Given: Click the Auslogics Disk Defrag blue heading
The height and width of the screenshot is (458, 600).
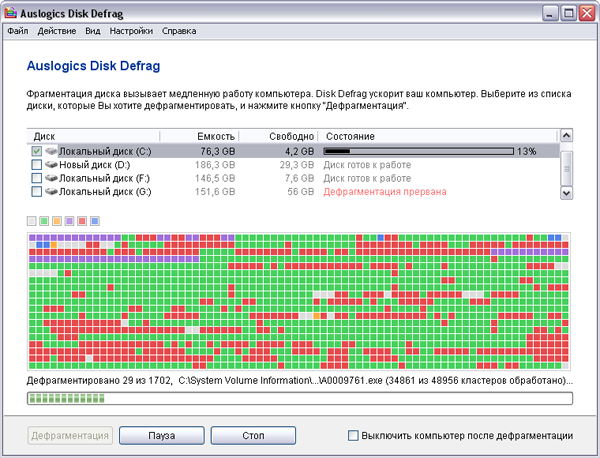Looking at the screenshot, I should point(93,66).
